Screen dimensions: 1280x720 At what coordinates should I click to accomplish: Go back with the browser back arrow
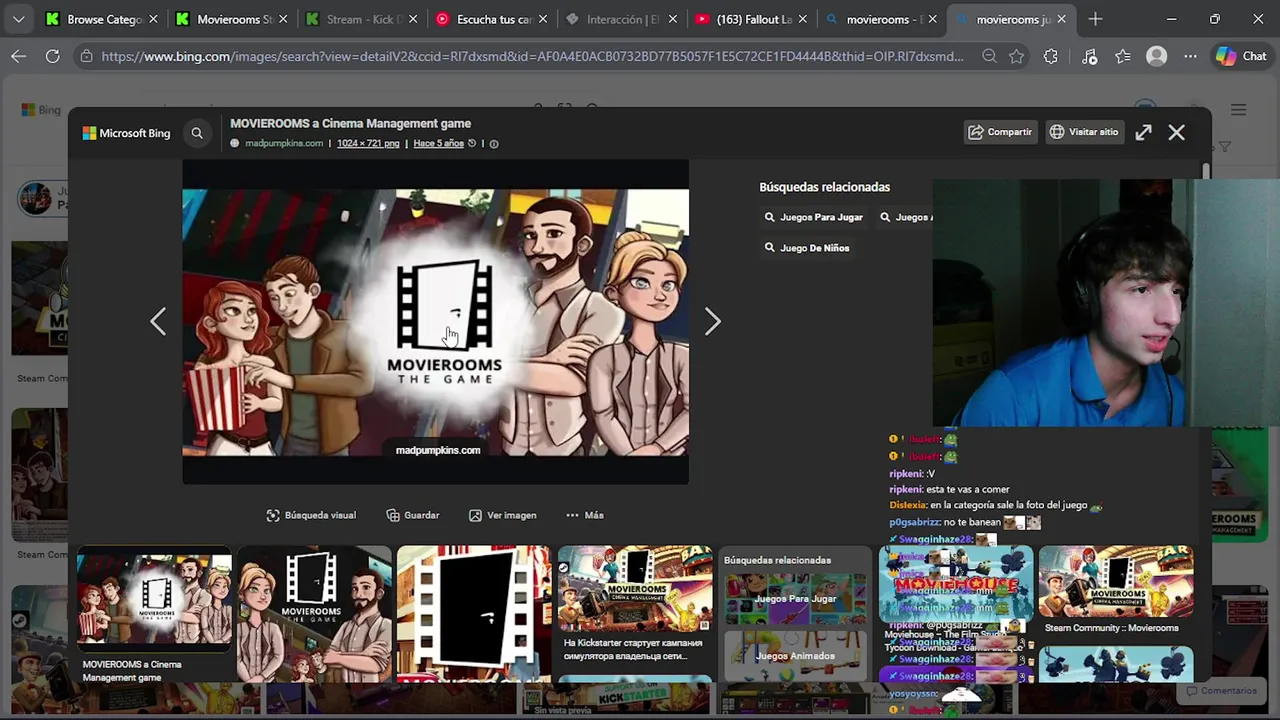pyautogui.click(x=18, y=57)
